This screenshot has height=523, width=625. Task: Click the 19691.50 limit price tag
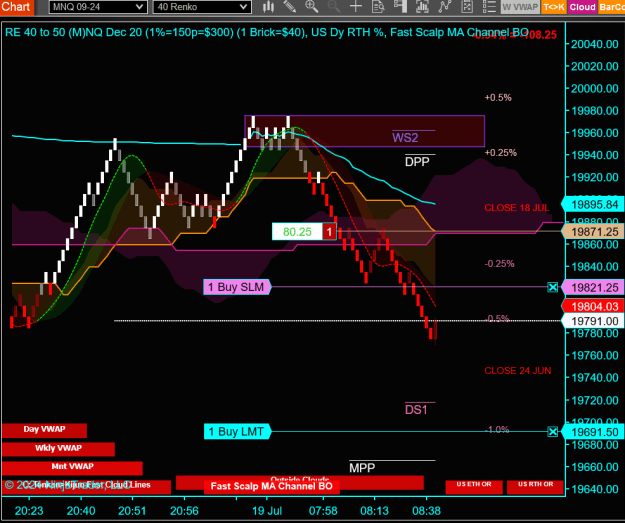point(592,432)
